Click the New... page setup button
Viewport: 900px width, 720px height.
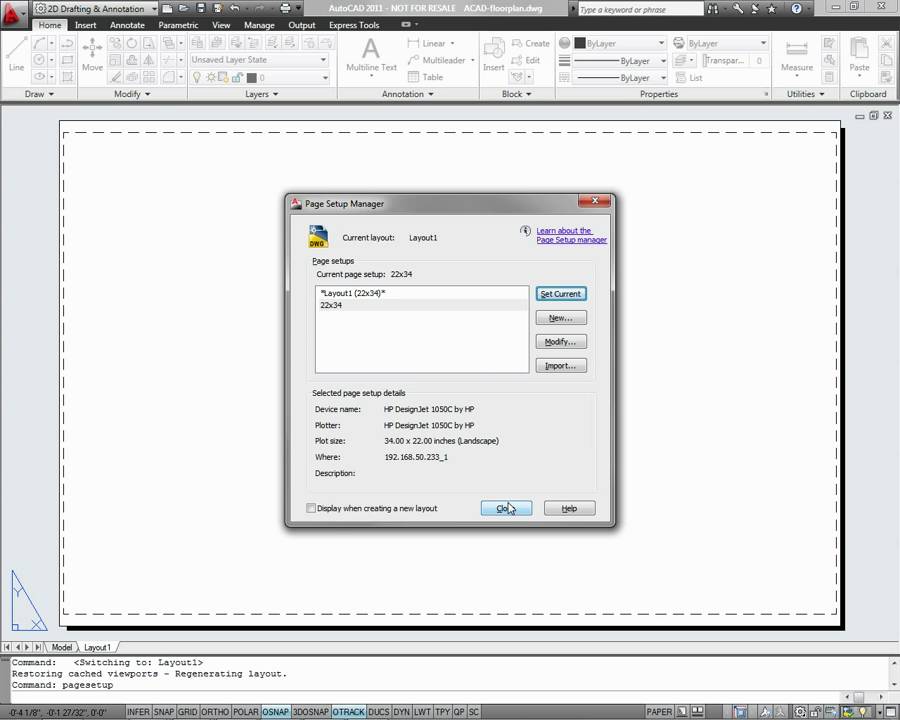(x=561, y=318)
